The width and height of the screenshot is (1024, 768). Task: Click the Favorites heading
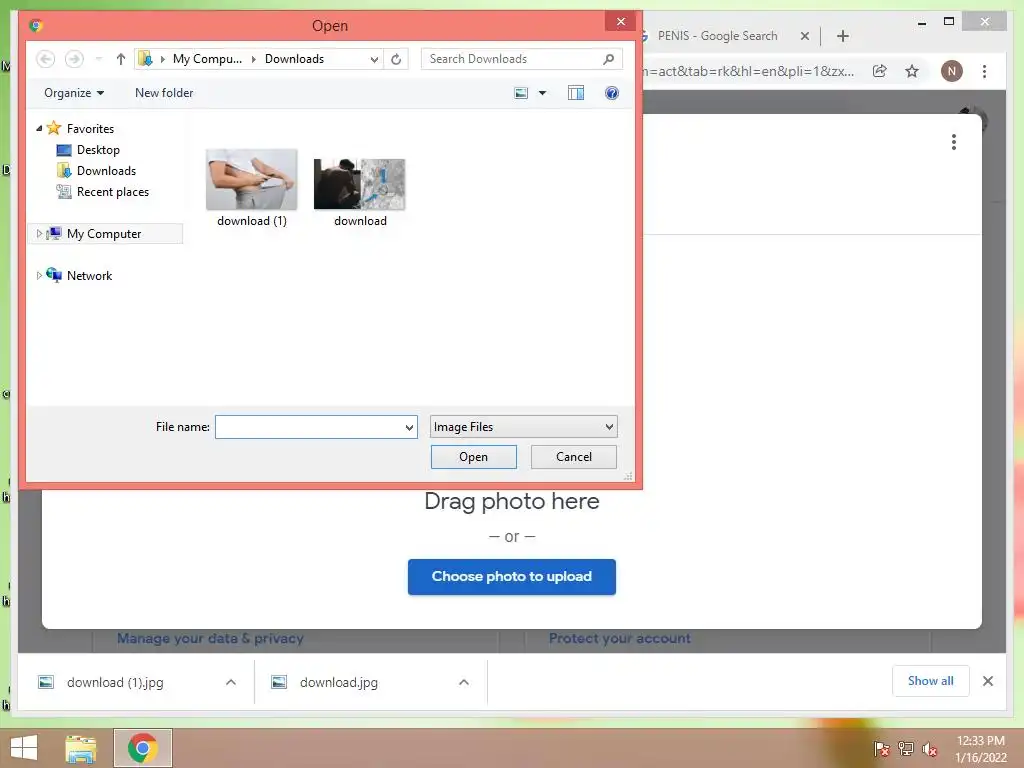click(x=90, y=129)
